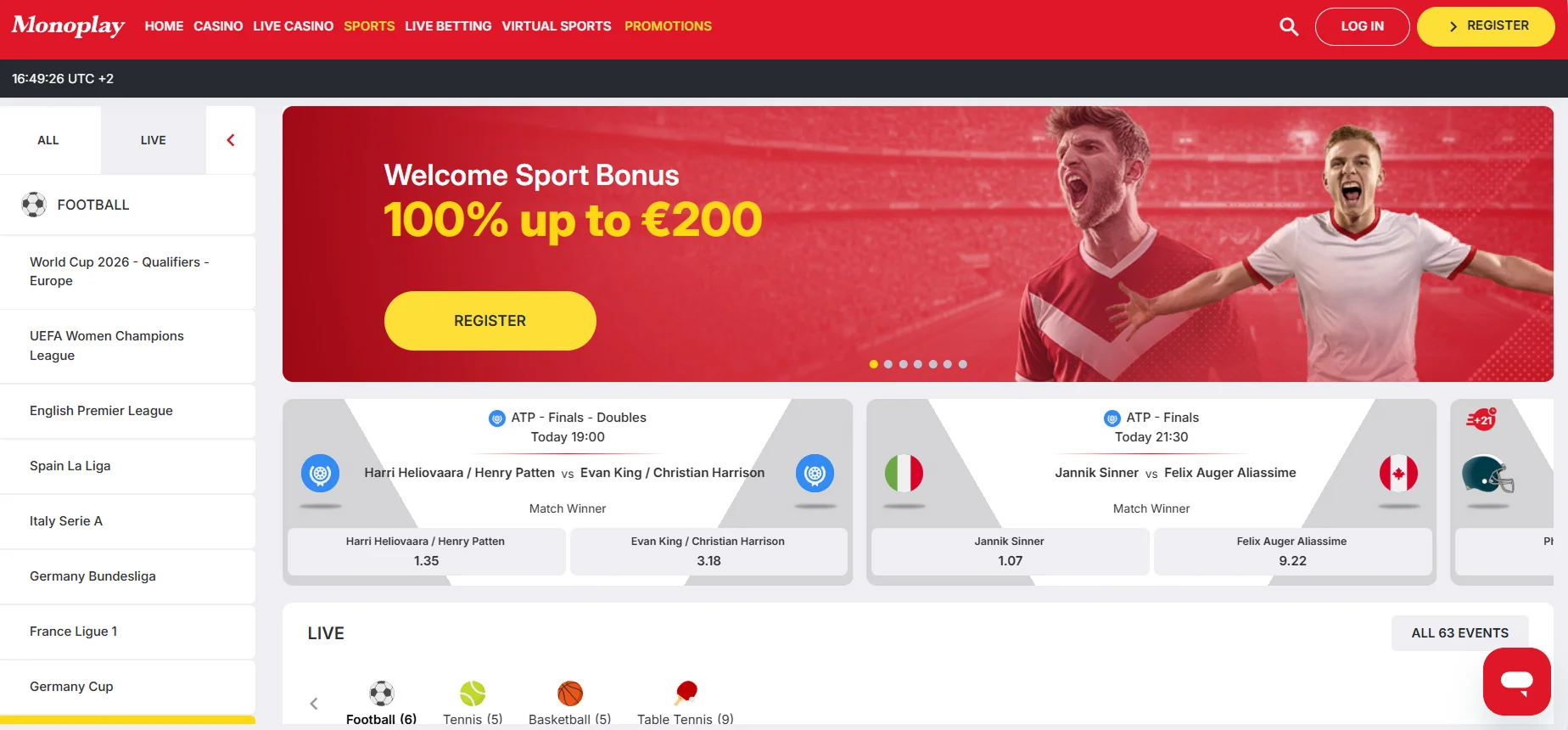Open the search magnifier icon
This screenshot has width=1568, height=730.
coord(1289,26)
